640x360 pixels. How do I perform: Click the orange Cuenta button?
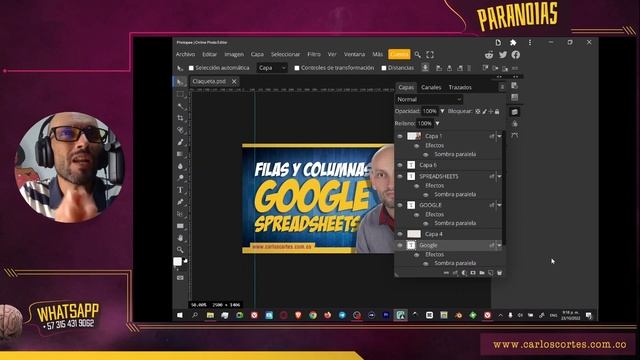(399, 54)
